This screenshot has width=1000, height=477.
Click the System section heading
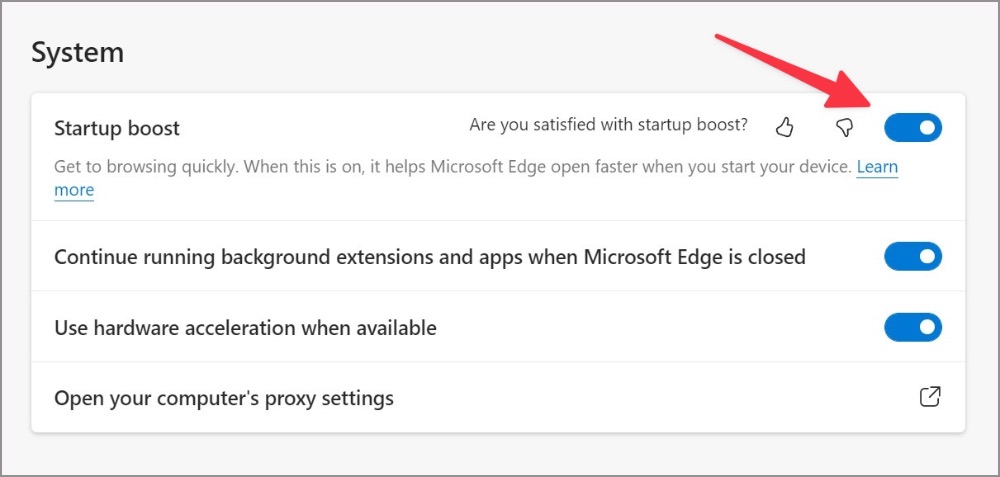click(x=78, y=52)
